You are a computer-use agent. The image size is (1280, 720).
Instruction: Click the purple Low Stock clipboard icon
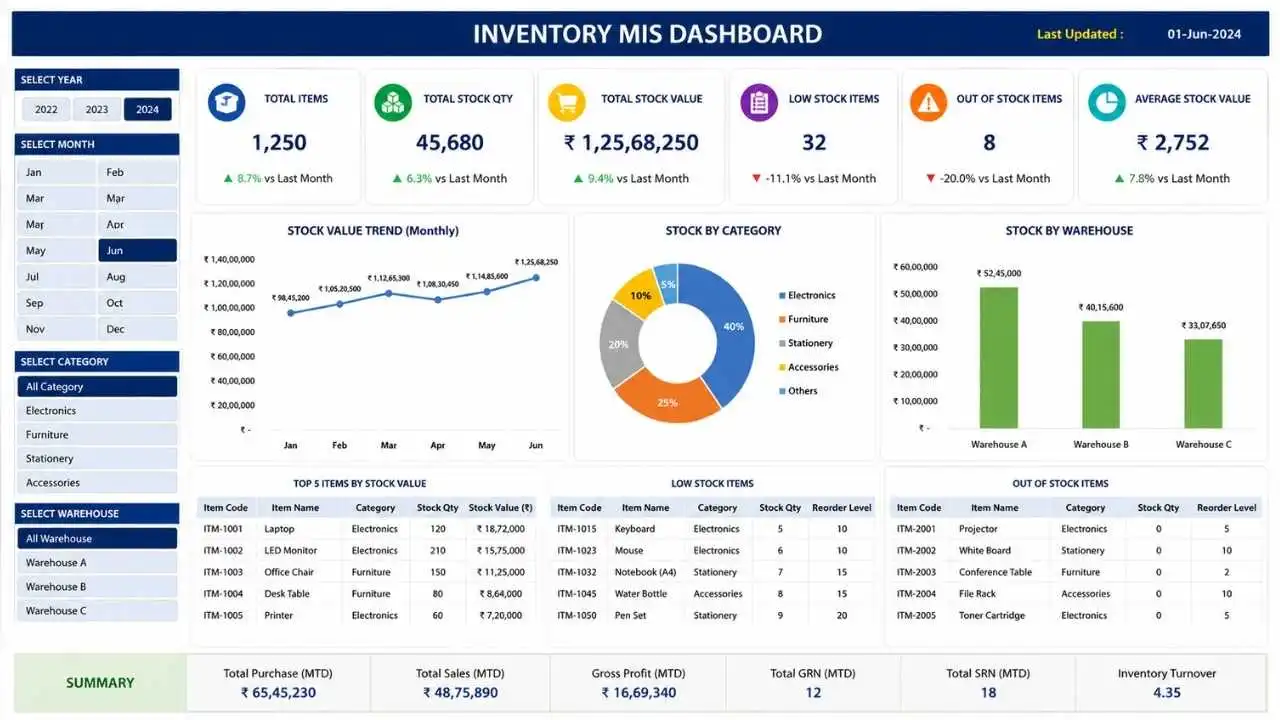tap(758, 102)
